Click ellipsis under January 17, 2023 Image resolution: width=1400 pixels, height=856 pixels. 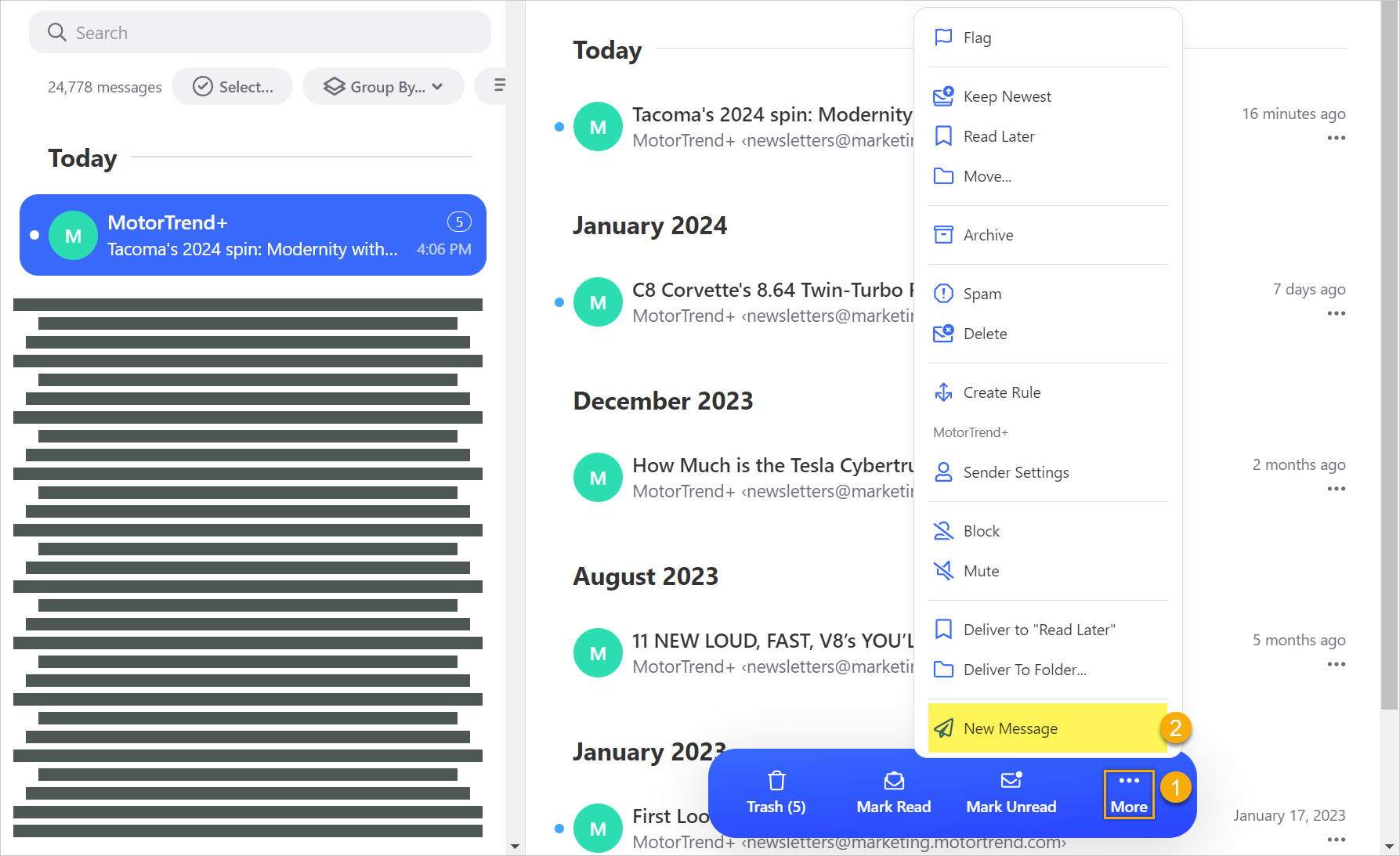coord(1336,840)
